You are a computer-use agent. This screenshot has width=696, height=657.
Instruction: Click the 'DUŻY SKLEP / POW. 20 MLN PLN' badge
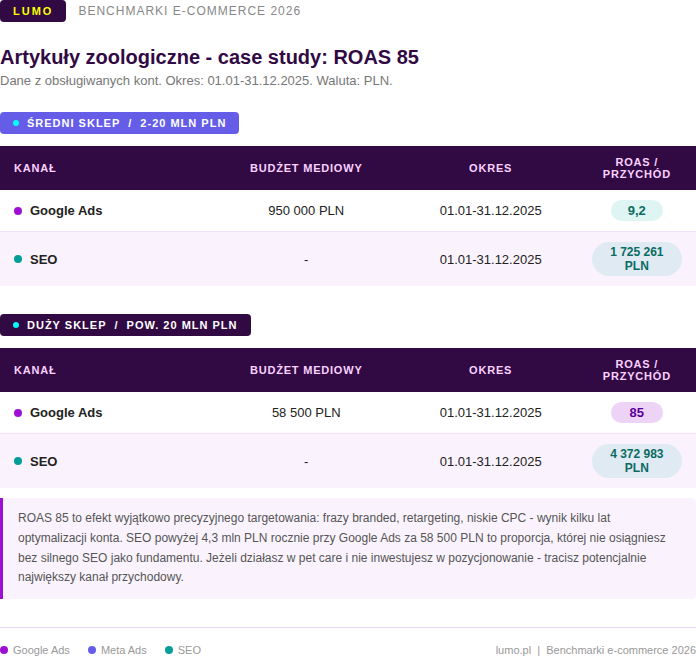pyautogui.click(x=125, y=325)
